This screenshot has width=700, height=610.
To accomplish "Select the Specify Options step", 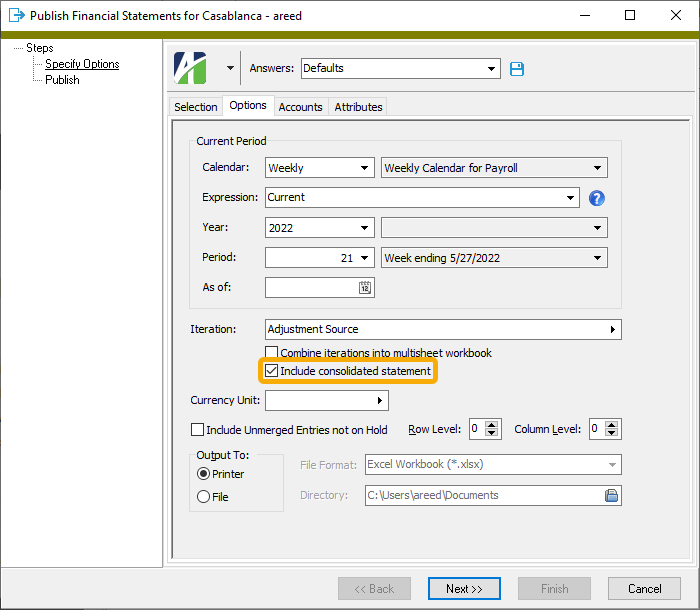I will click(82, 64).
